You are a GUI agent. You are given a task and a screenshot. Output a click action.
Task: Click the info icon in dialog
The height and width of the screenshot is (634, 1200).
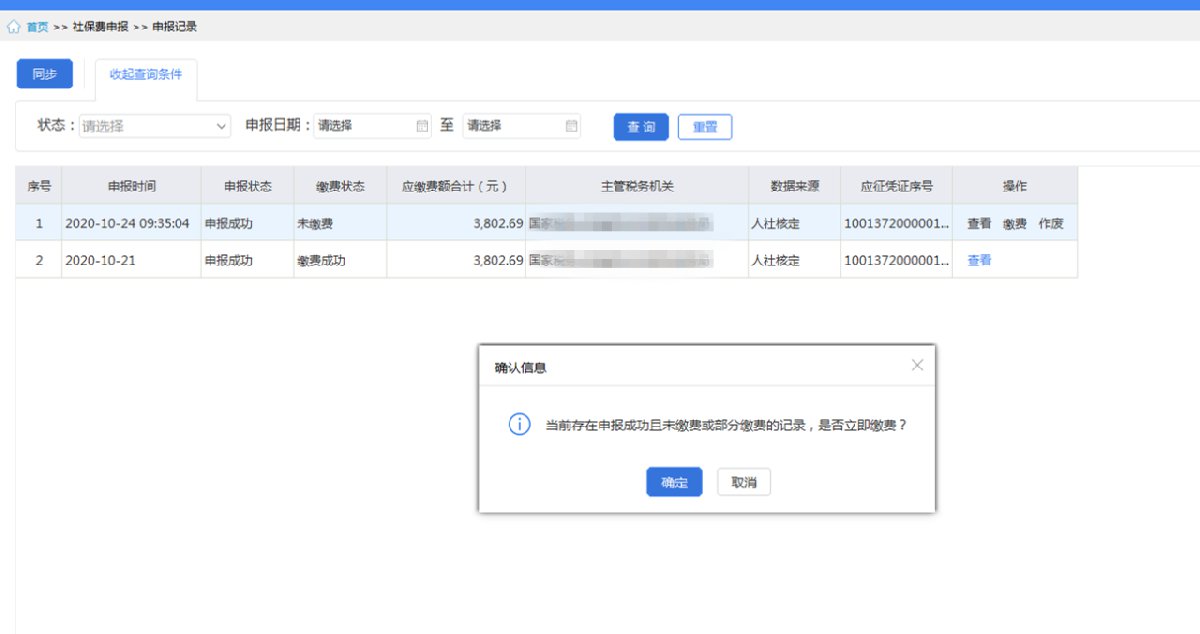click(x=519, y=424)
